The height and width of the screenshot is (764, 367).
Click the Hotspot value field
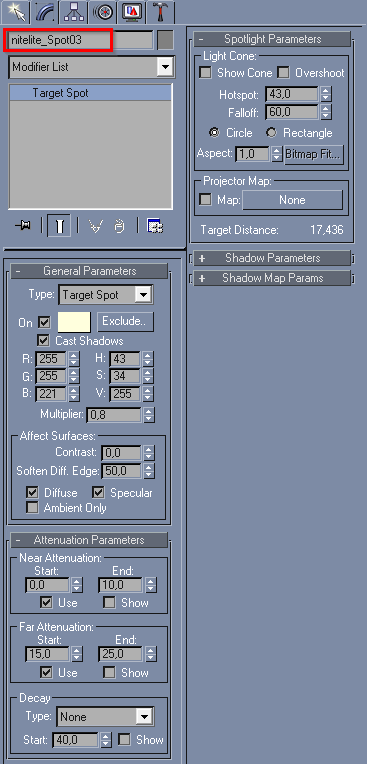[x=292, y=94]
